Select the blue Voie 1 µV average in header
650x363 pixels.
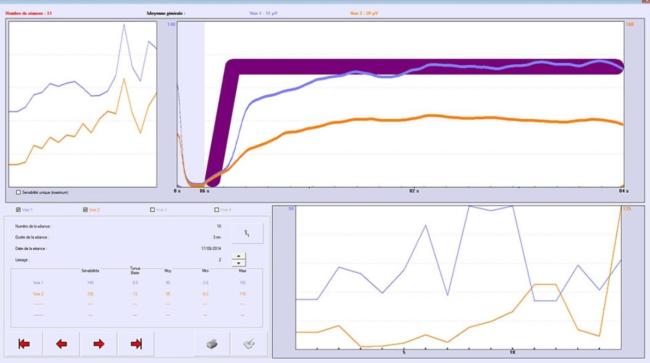click(x=263, y=13)
